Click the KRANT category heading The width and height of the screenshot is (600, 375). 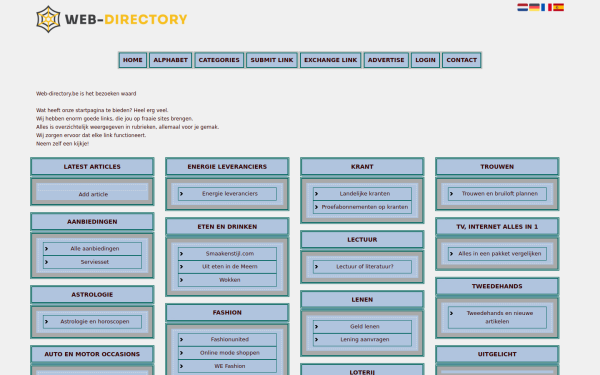pyautogui.click(x=362, y=167)
